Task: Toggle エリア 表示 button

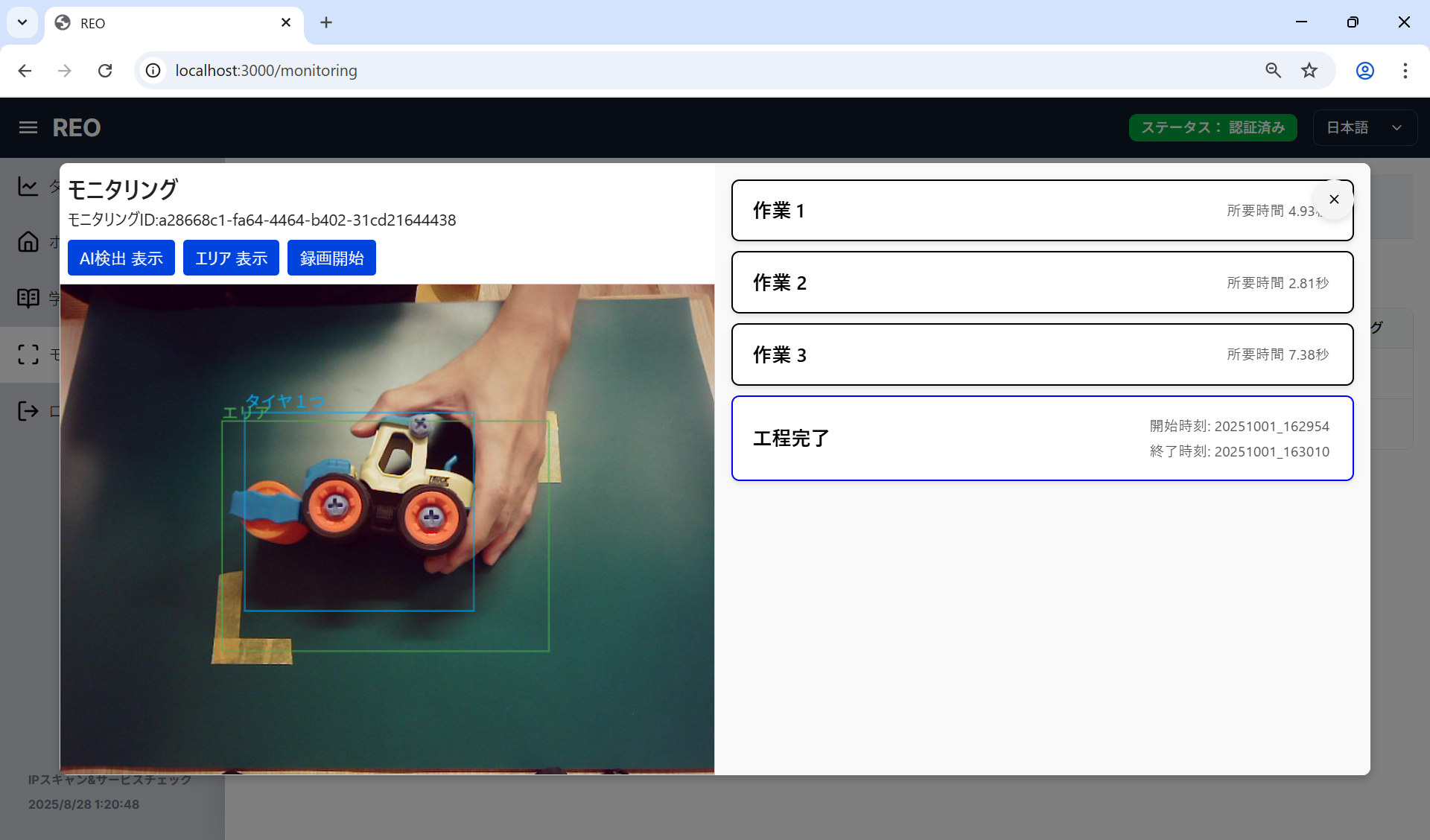Action: pyautogui.click(x=231, y=258)
